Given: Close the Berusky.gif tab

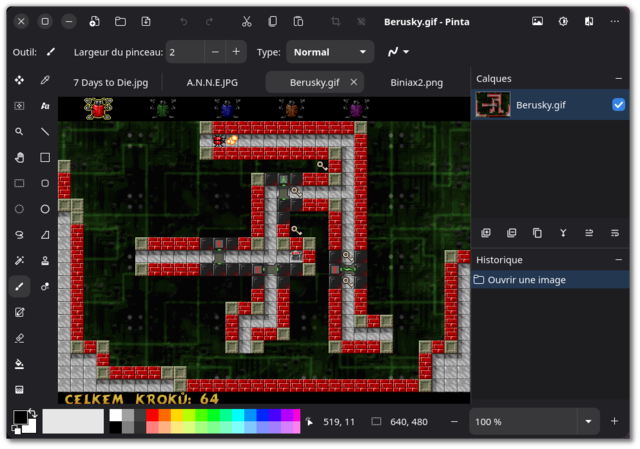Looking at the screenshot, I should [353, 82].
